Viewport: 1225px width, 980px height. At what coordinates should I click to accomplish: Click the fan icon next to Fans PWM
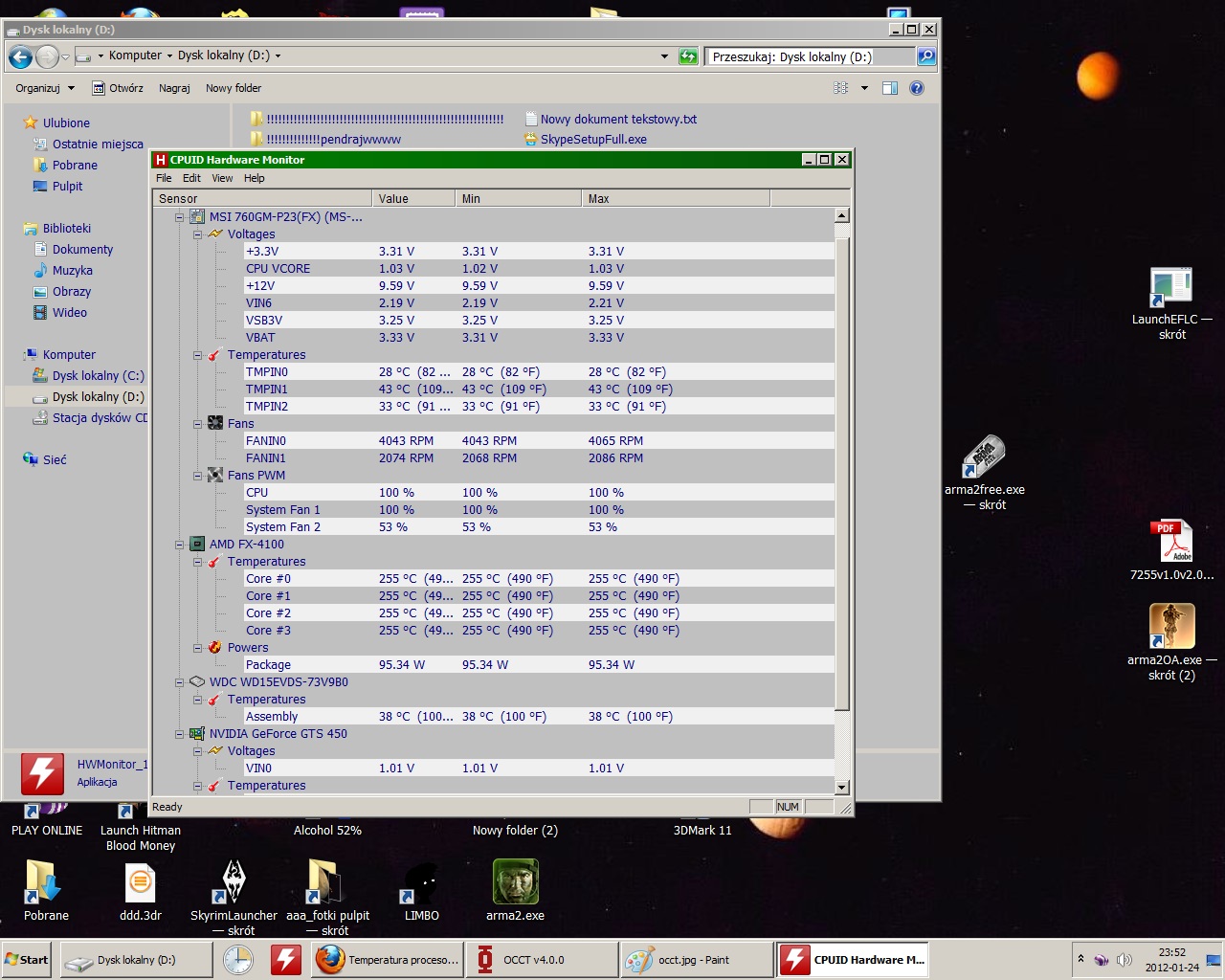pos(215,476)
